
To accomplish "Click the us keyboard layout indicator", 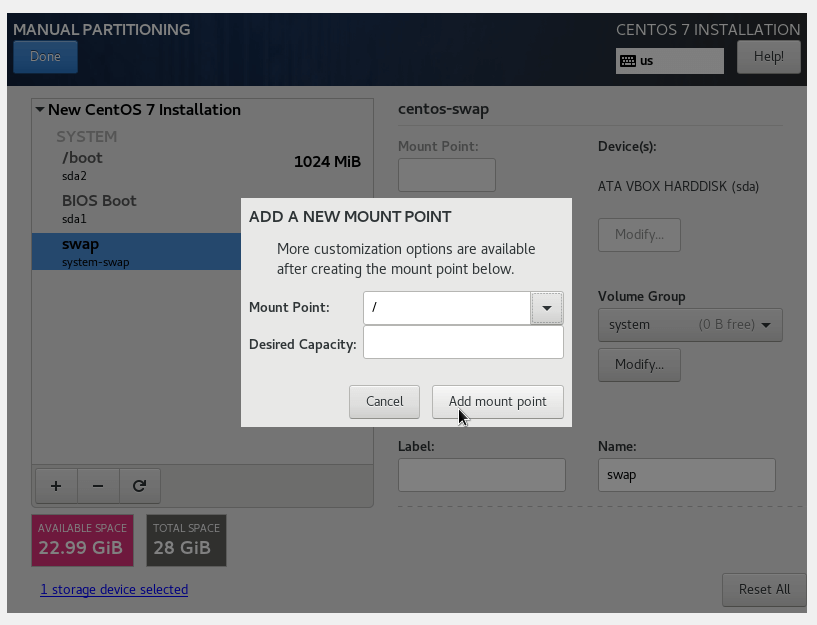I will tap(670, 61).
